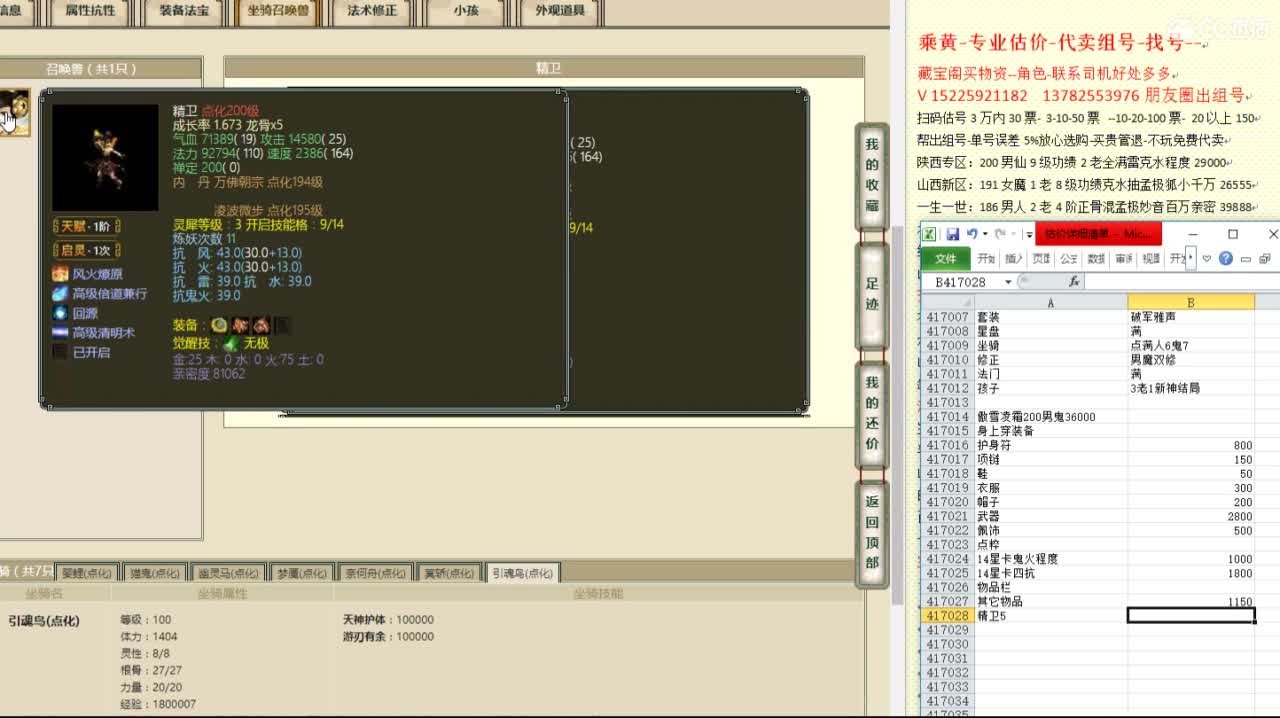Click the first equipment icon after 装备
Screen dimensions: 1280x718
point(220,325)
